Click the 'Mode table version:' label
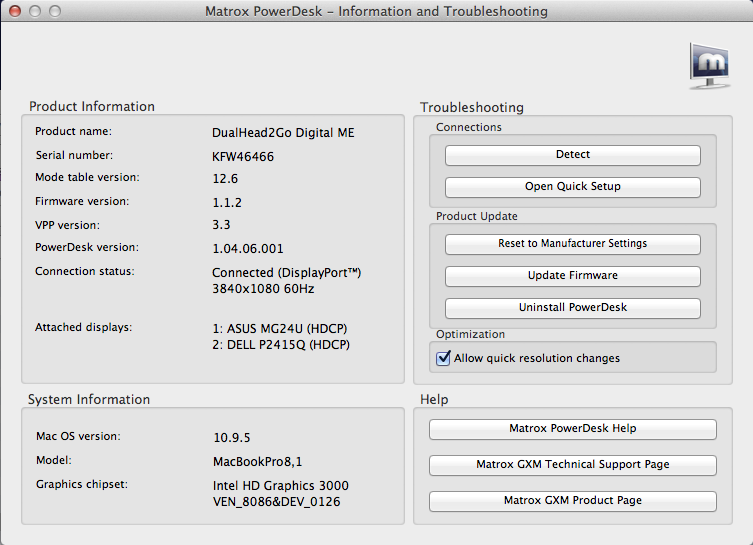Viewport: 753px width, 545px height. (x=87, y=177)
